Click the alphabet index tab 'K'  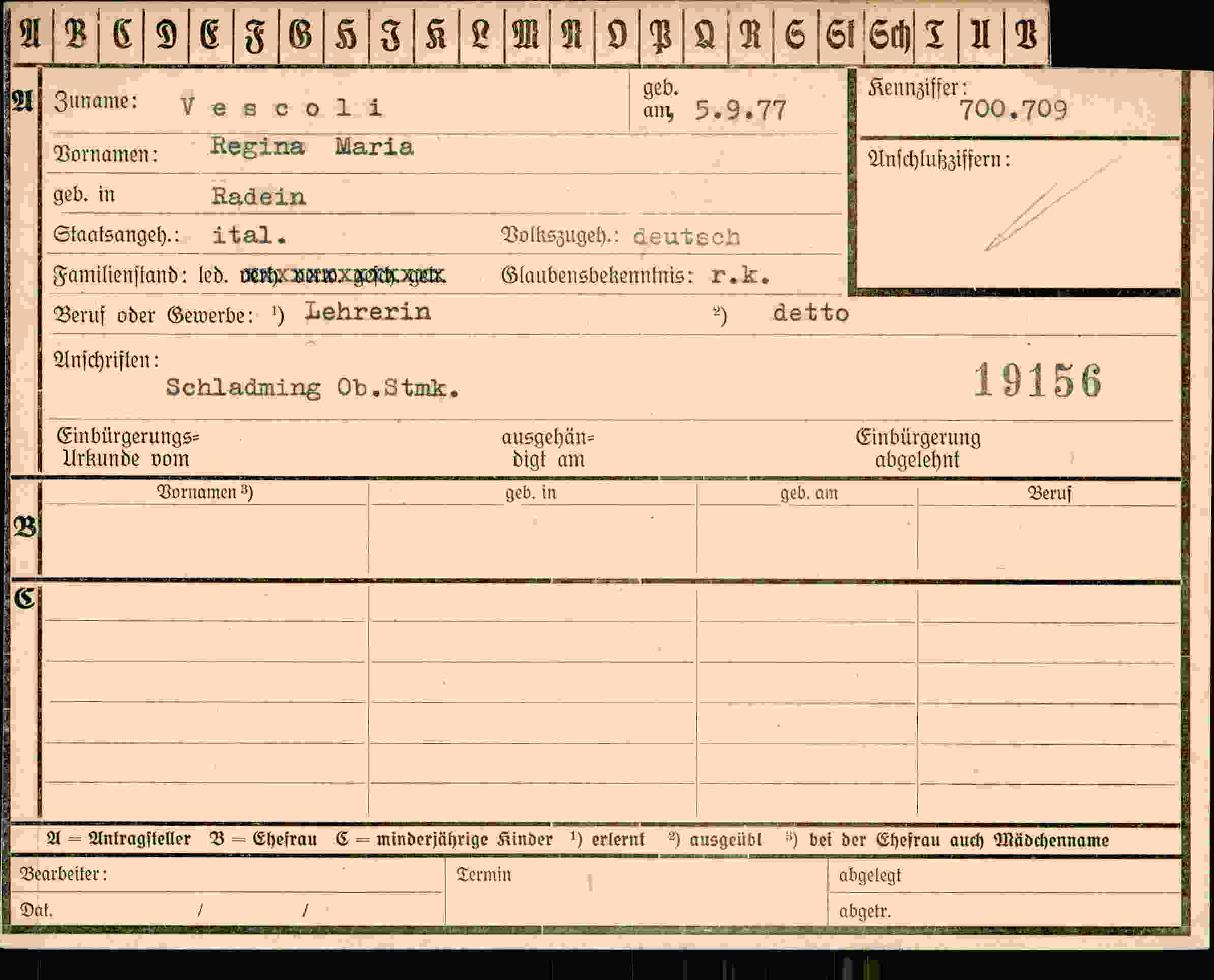436,34
